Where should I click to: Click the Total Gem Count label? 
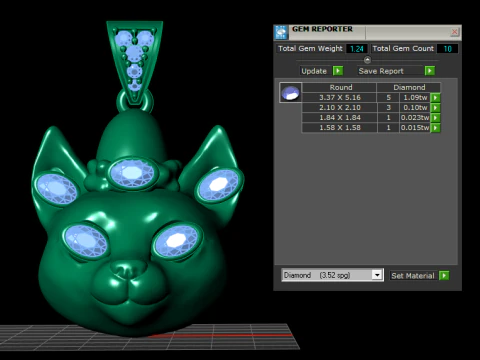point(403,49)
